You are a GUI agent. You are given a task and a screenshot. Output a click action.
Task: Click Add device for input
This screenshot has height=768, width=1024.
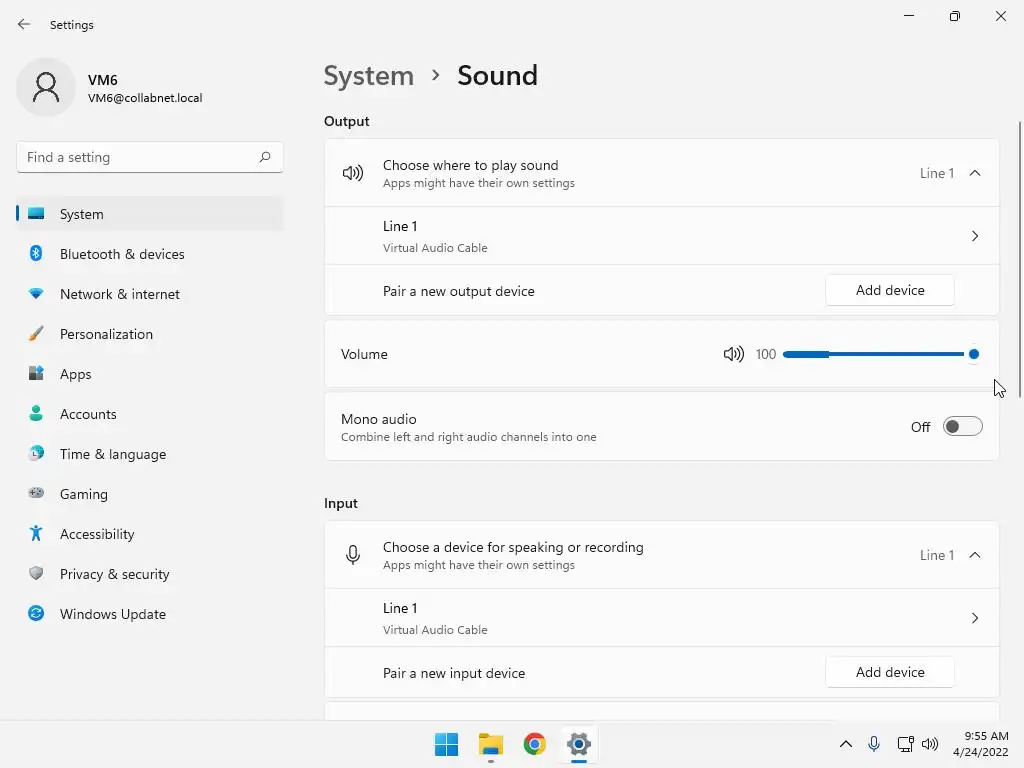[x=890, y=672]
